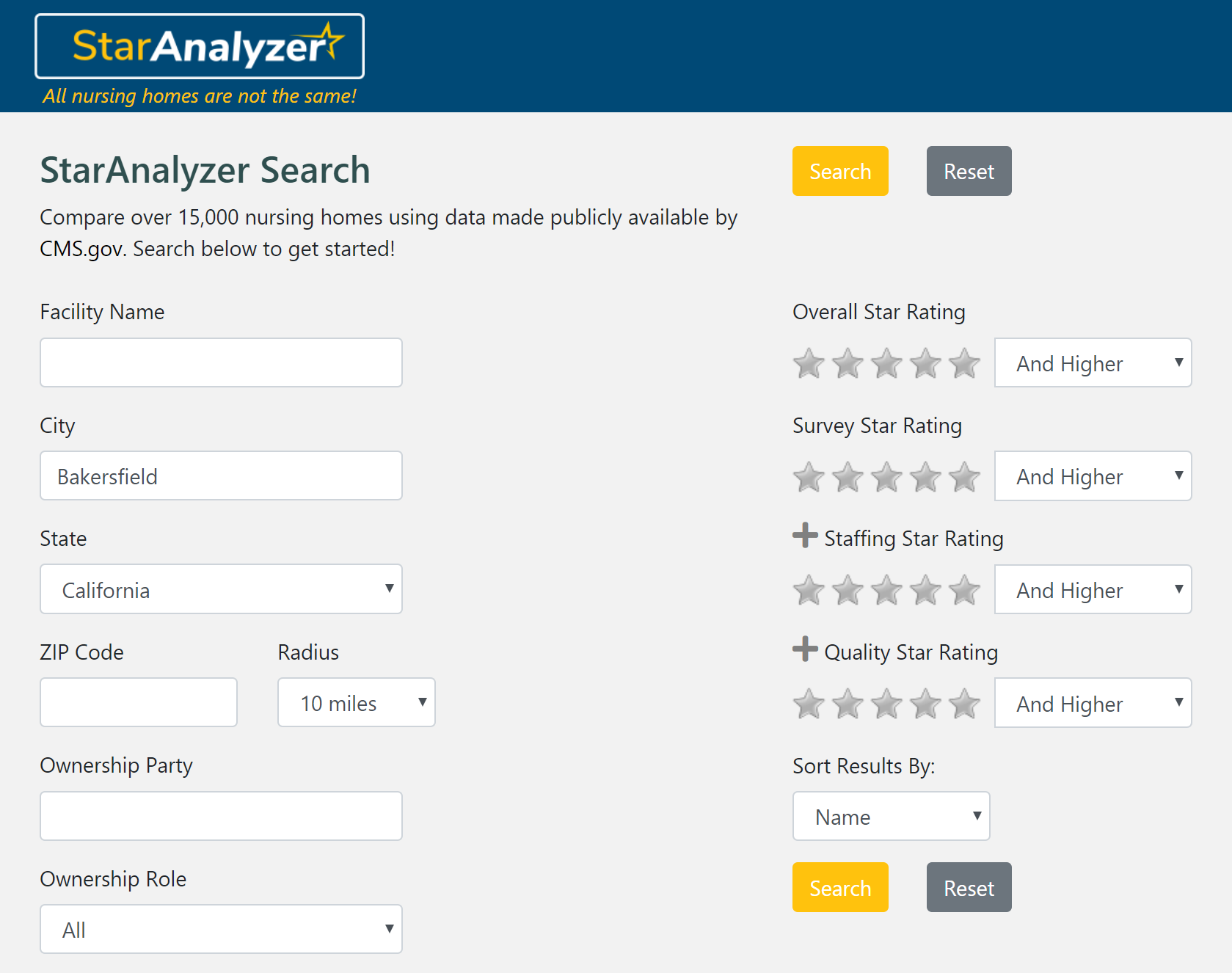Viewport: 1232px width, 973px height.
Task: Set Overall Star Rating to five stars
Action: 964,363
